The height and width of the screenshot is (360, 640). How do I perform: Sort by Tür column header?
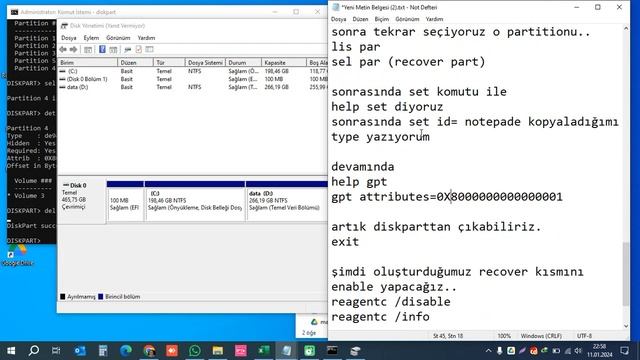(x=169, y=62)
